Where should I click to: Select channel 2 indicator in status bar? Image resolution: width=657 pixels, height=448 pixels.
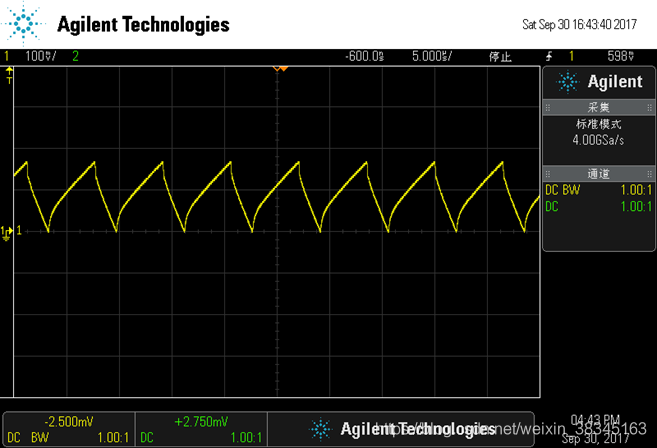click(75, 56)
